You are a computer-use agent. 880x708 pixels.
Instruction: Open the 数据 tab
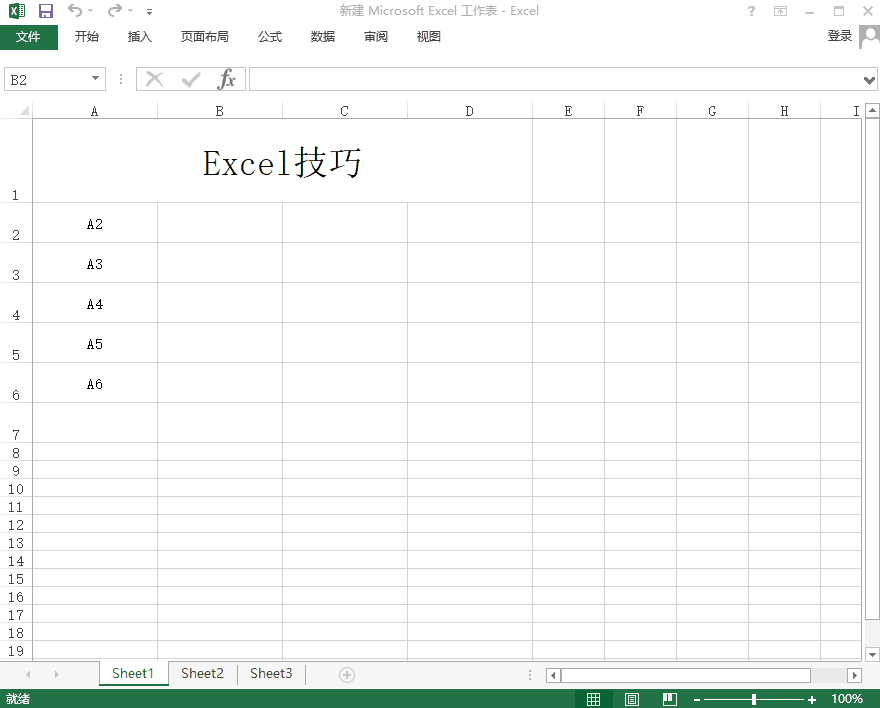[323, 37]
